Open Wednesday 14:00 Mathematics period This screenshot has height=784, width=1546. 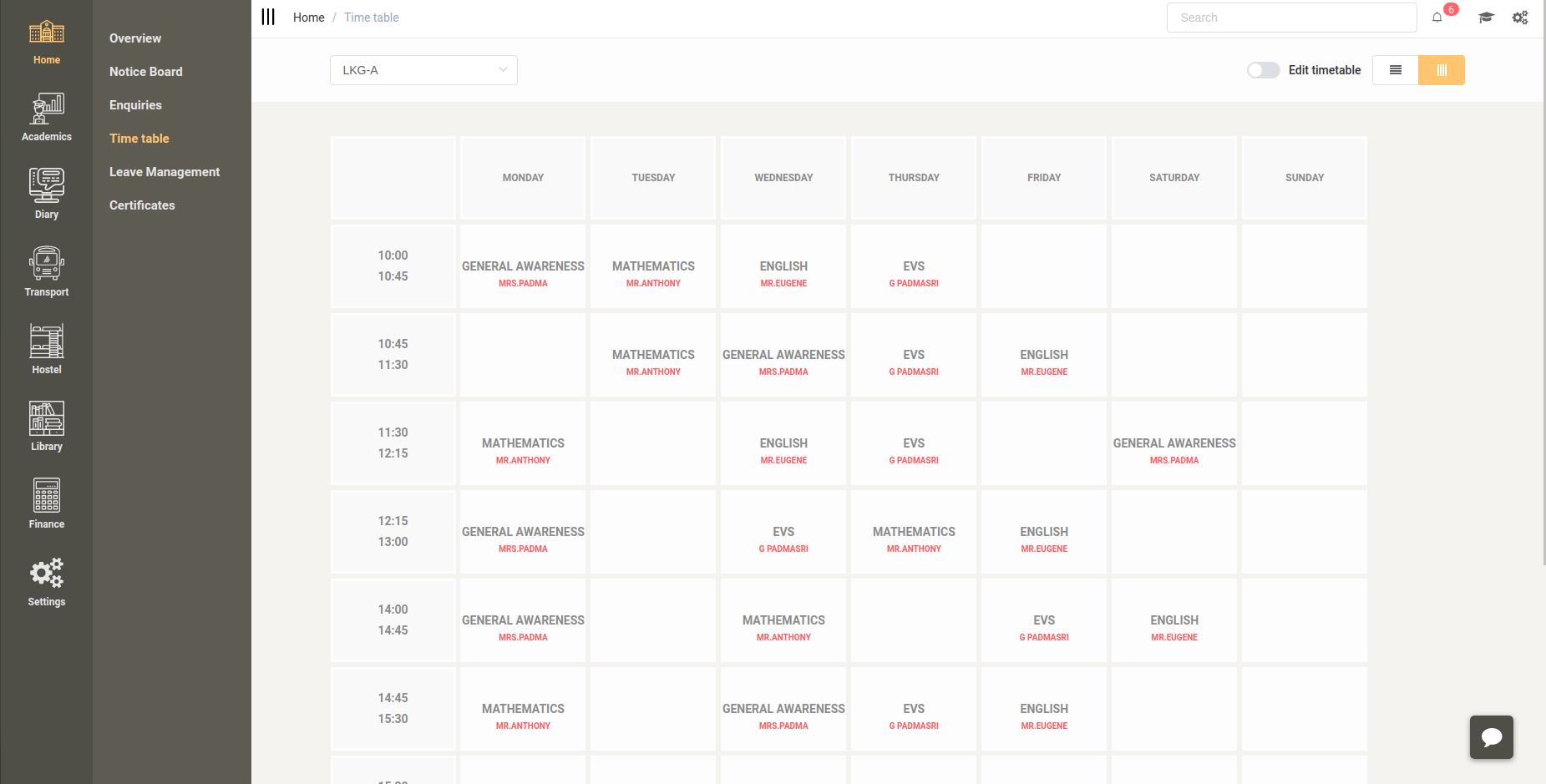pos(783,620)
